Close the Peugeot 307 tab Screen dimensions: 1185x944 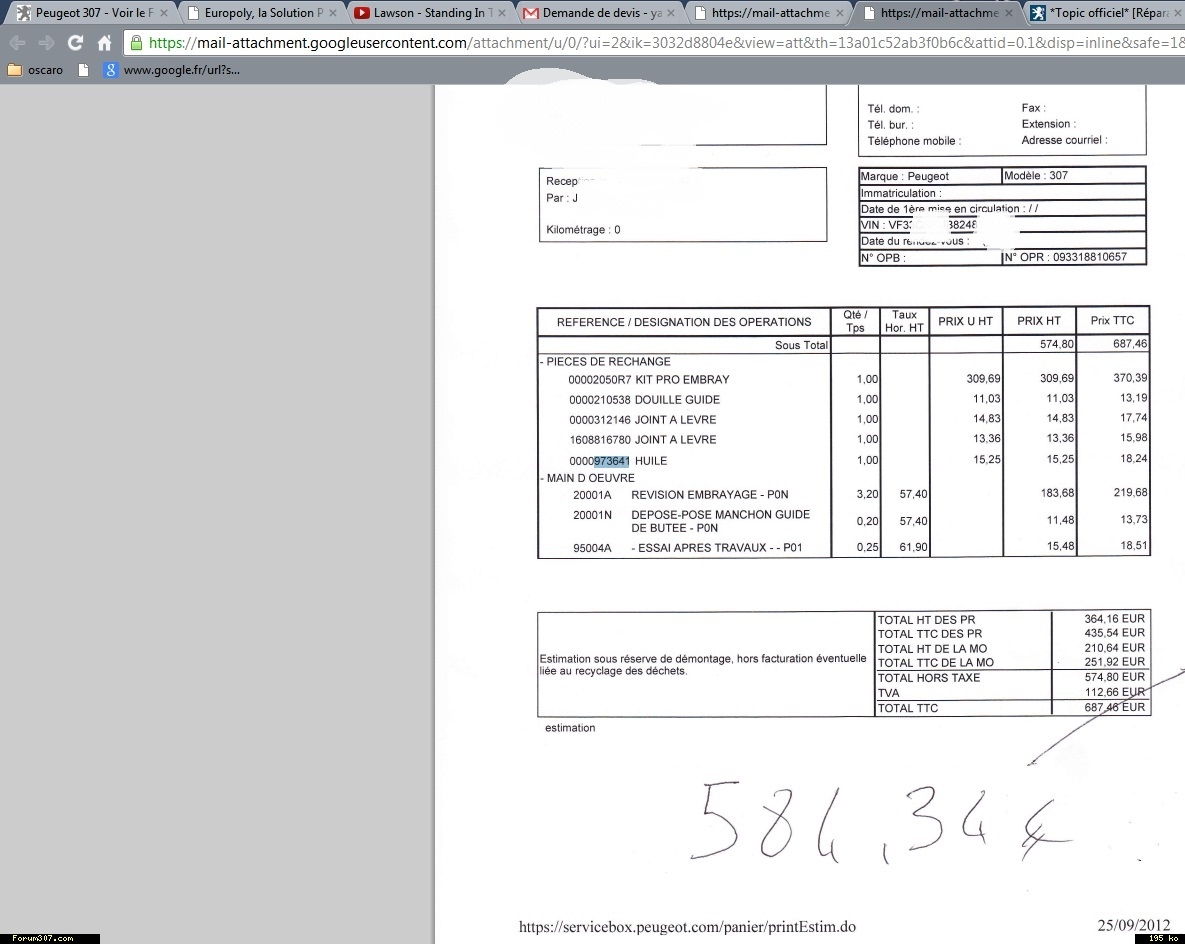coord(164,13)
